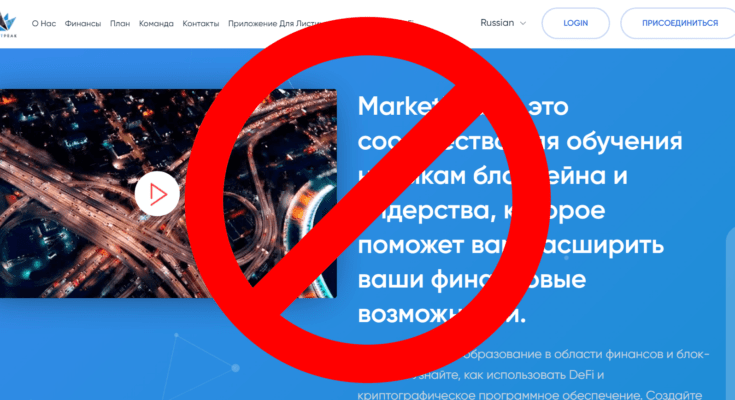Image resolution: width=735 pixels, height=400 pixels.
Task: Go to the 'Финансы' section
Action: click(83, 23)
